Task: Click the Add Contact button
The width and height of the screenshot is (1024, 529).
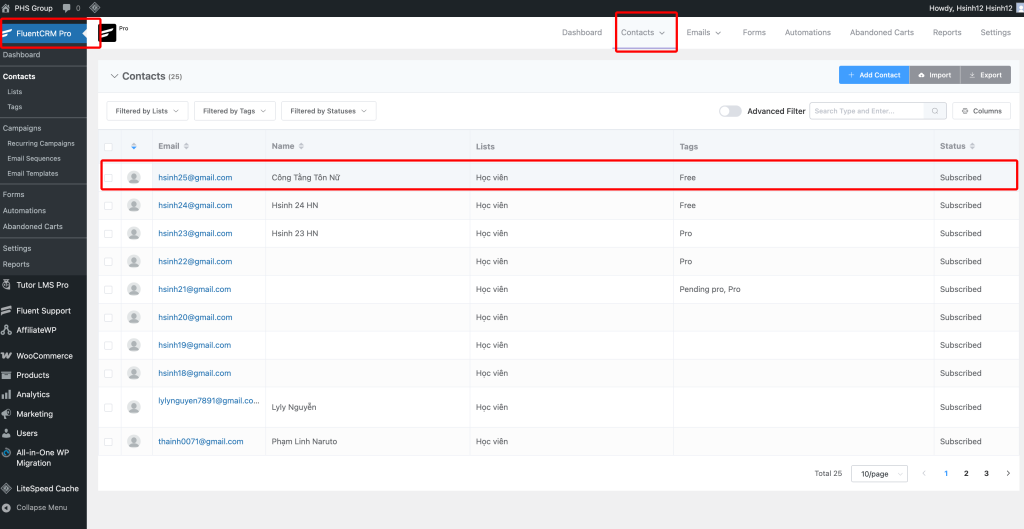Action: [873, 75]
